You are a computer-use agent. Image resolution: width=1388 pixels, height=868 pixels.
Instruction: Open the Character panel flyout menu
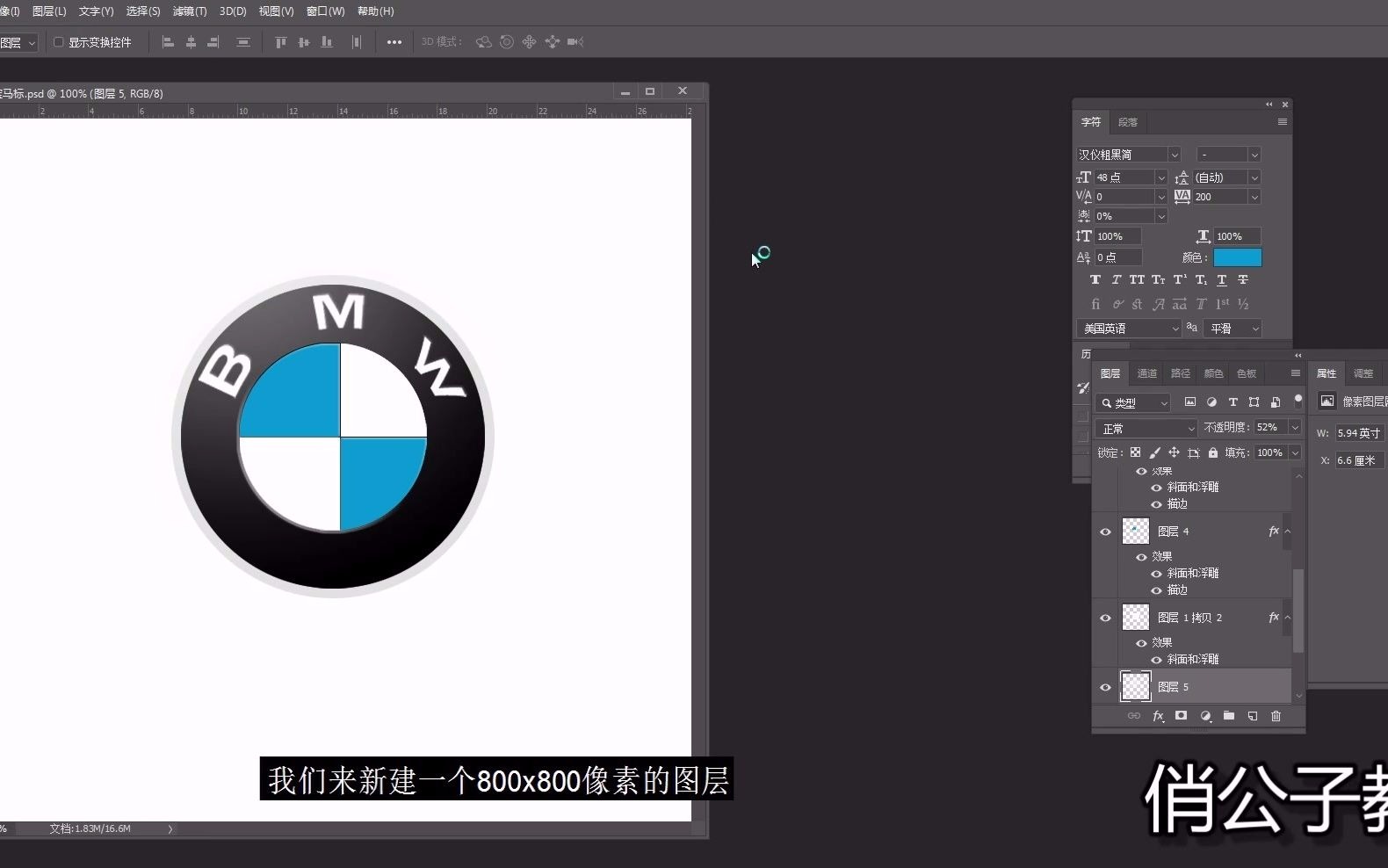(x=1283, y=122)
